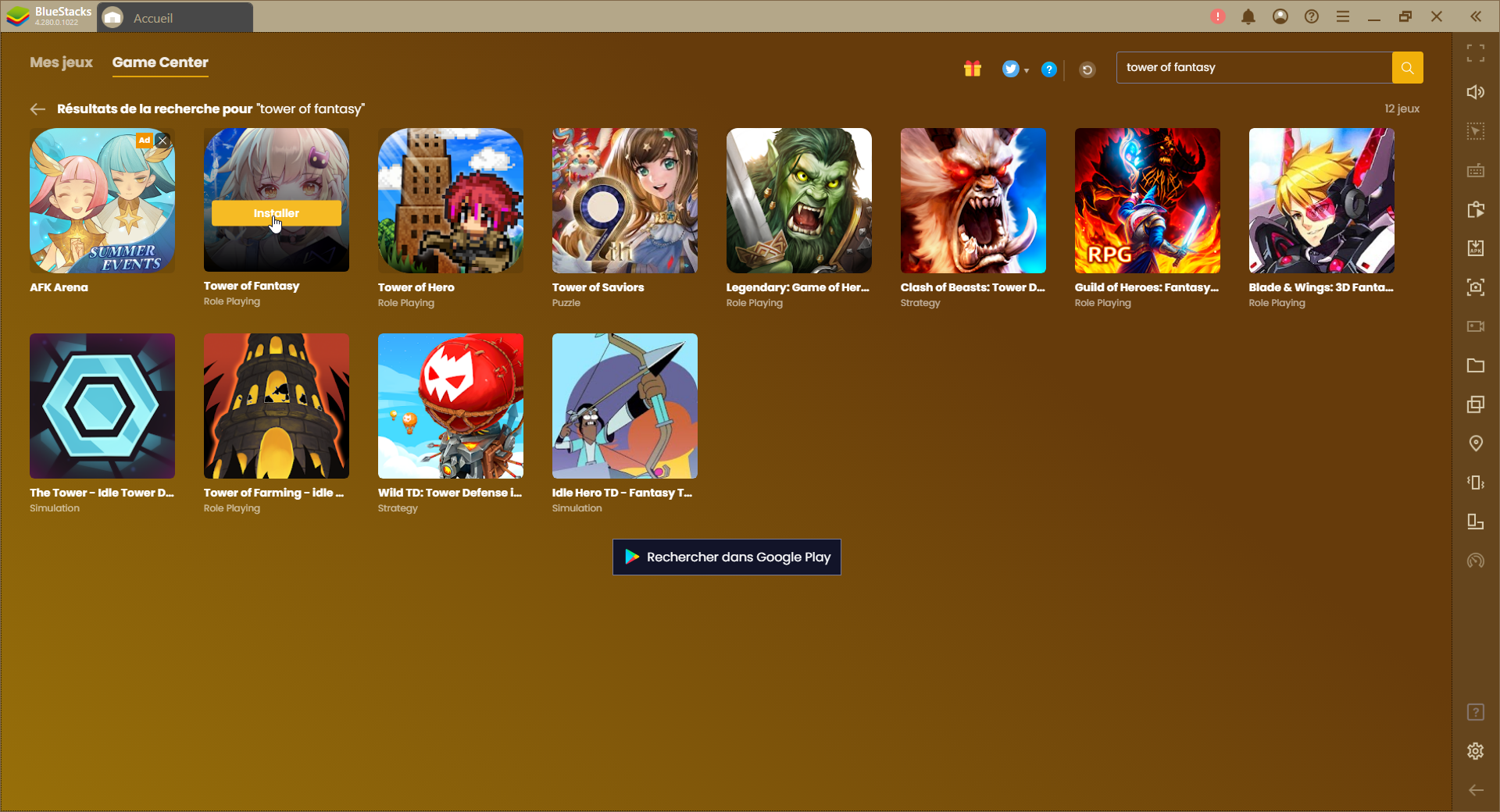
Task: Enter fullscreen using the sidebar expand icon
Action: (x=1476, y=53)
